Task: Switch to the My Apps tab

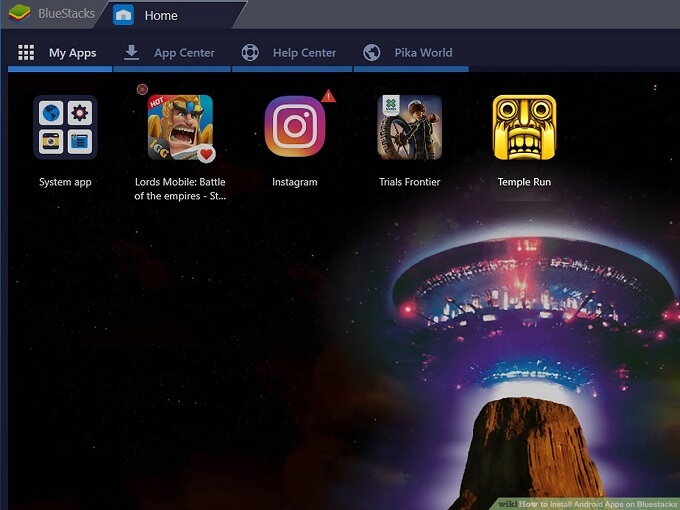Action: click(60, 53)
